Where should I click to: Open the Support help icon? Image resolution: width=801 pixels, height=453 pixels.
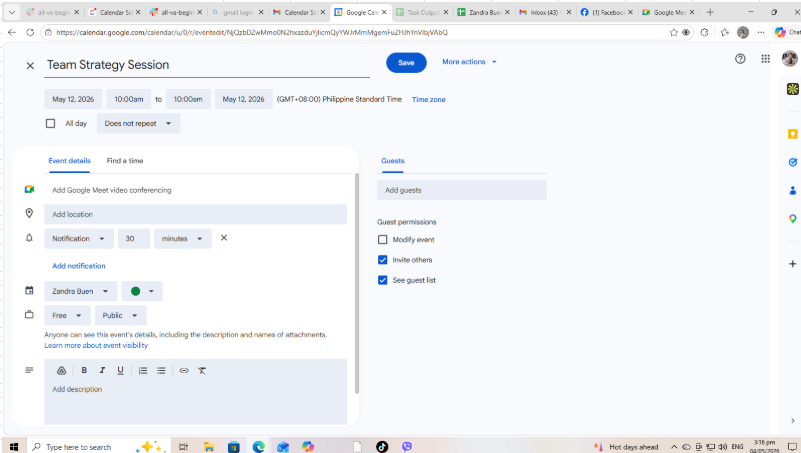coord(740,59)
